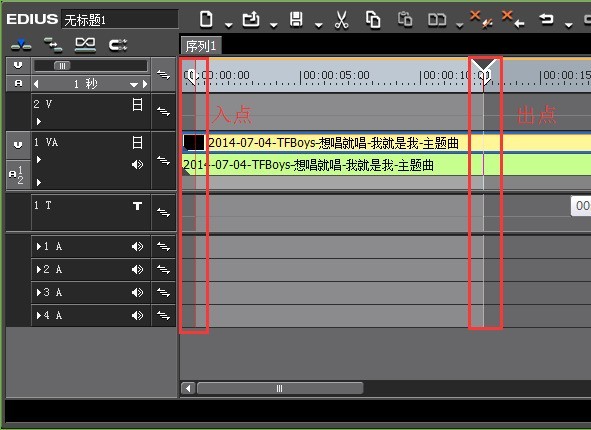The height and width of the screenshot is (430, 591).
Task: Click the project name field 无标题1
Action: 119,20
